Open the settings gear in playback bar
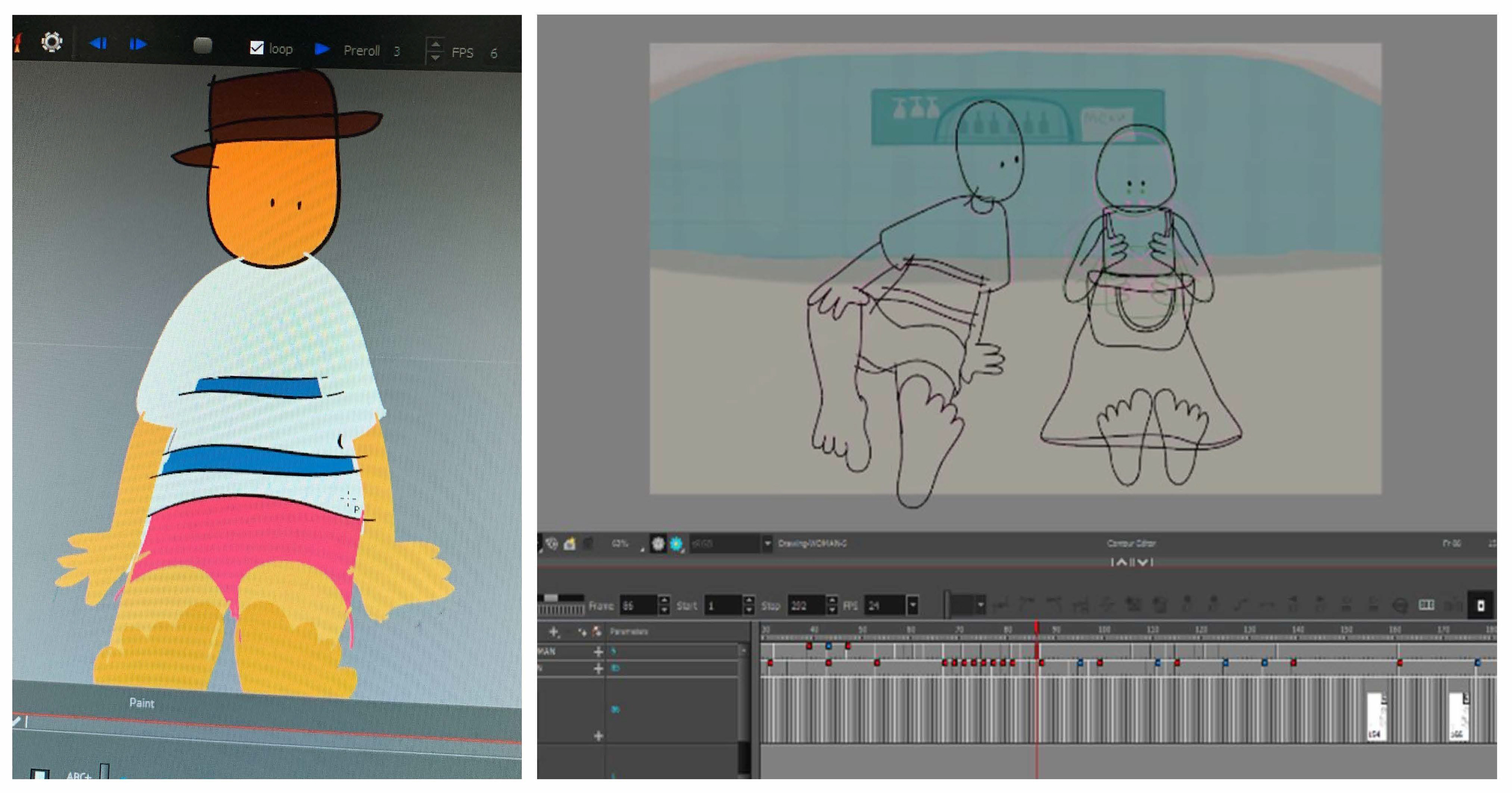The width and height of the screenshot is (1512, 793). click(x=52, y=42)
